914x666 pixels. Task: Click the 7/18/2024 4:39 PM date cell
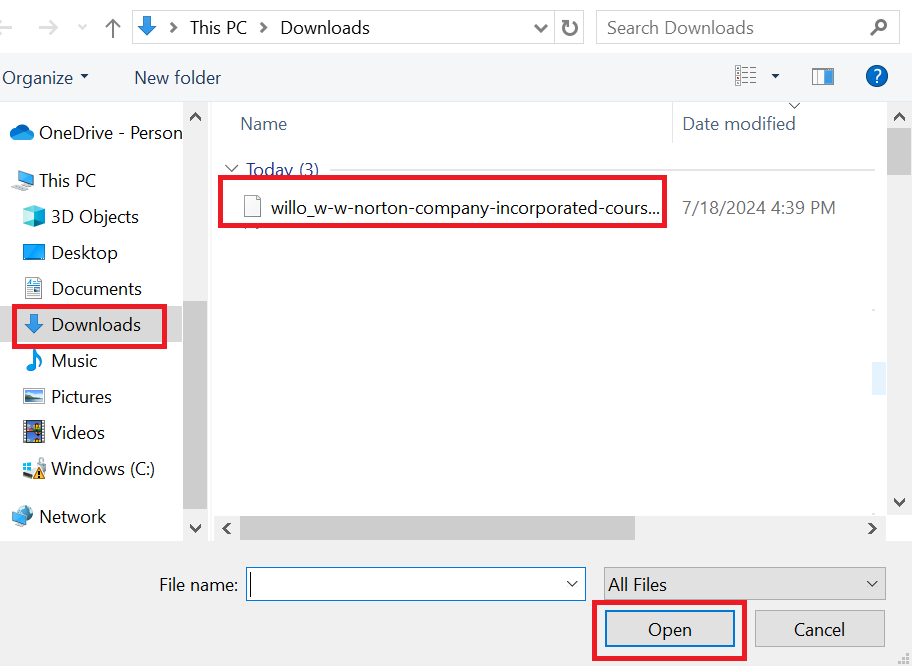tap(758, 207)
